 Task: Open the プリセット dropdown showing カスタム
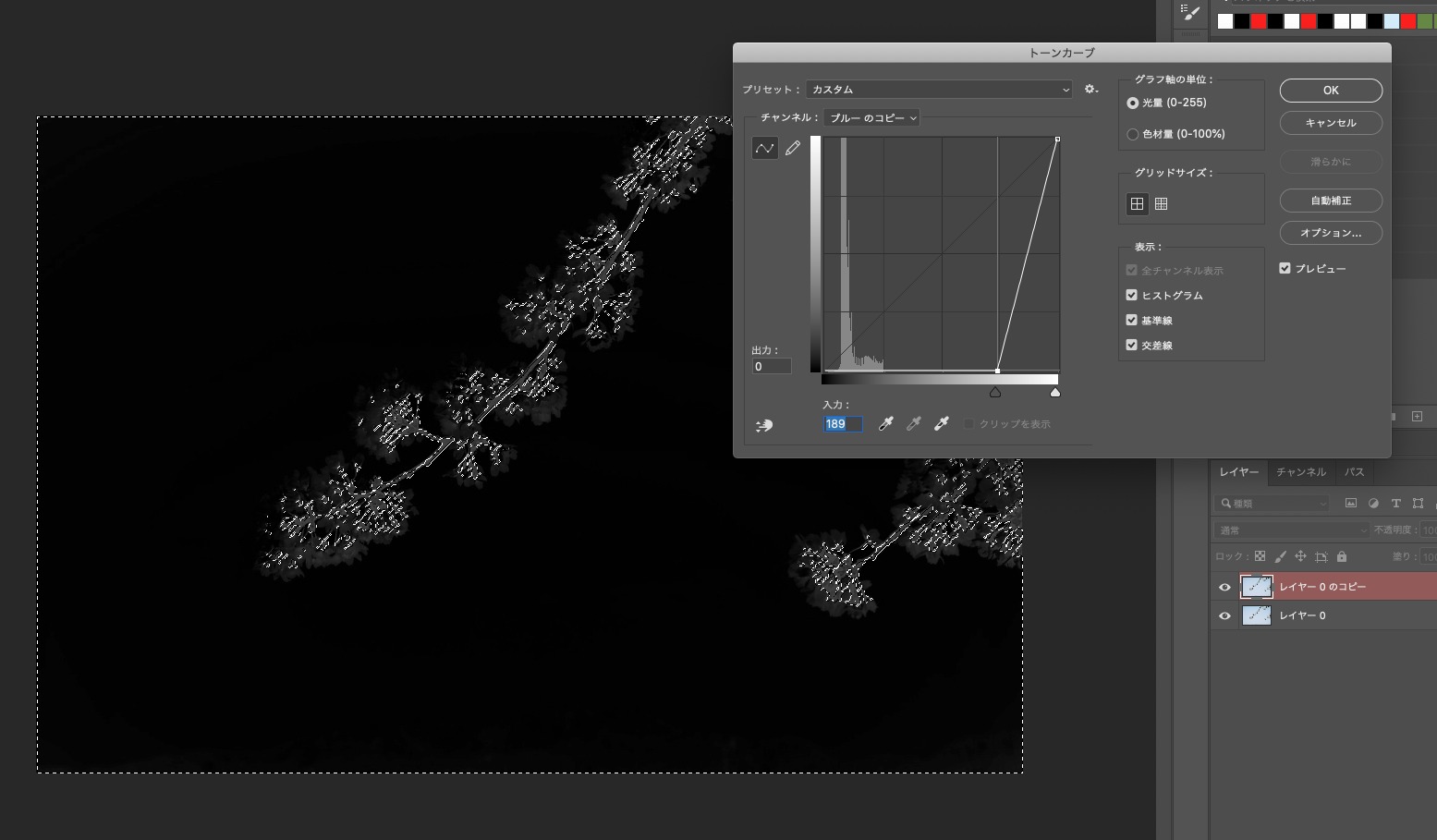tap(939, 90)
